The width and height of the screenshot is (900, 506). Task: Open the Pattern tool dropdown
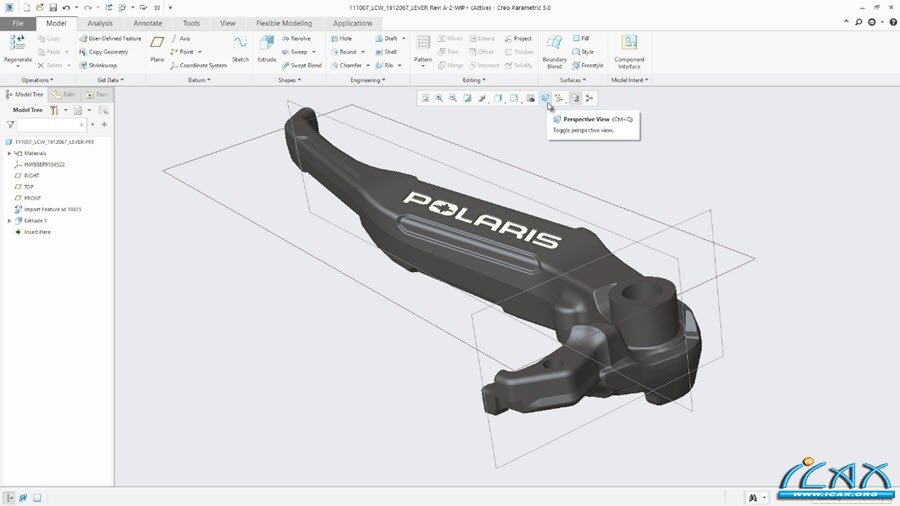tap(423, 66)
